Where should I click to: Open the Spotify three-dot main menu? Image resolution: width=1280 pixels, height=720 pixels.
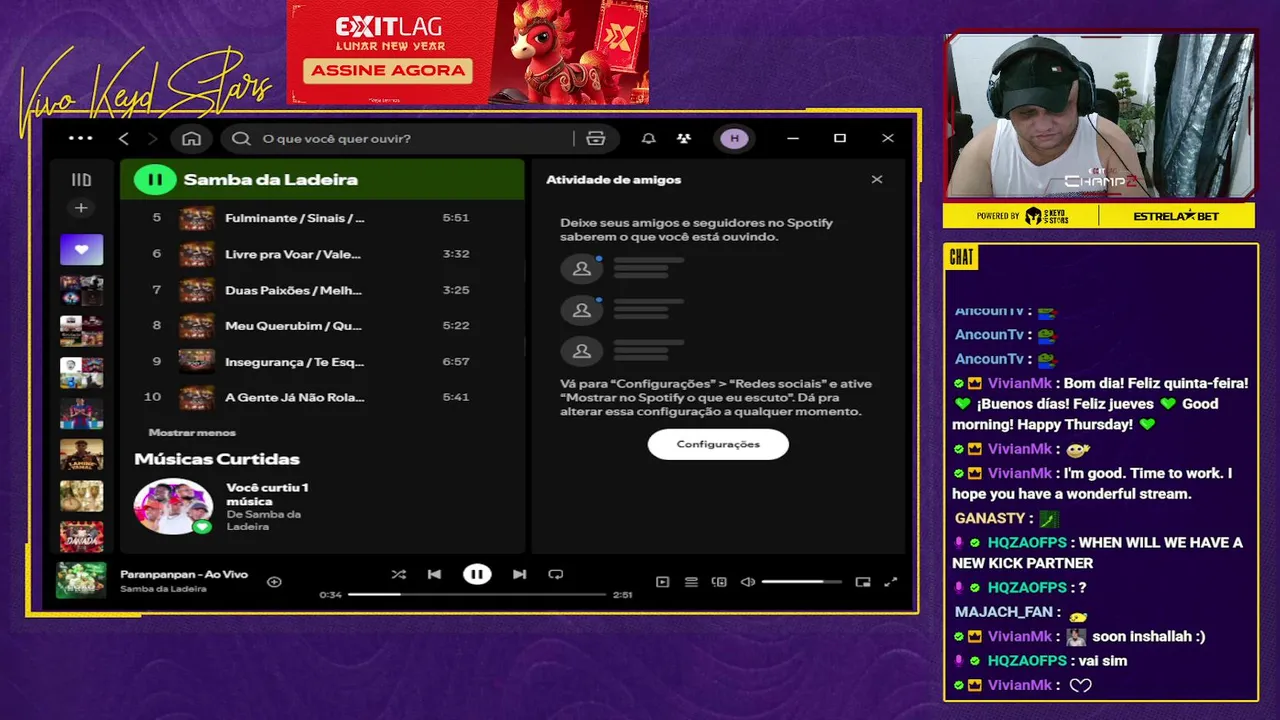81,138
